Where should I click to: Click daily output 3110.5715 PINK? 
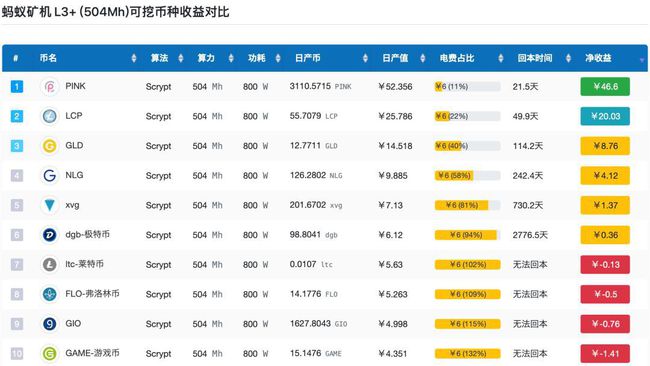pyautogui.click(x=320, y=86)
